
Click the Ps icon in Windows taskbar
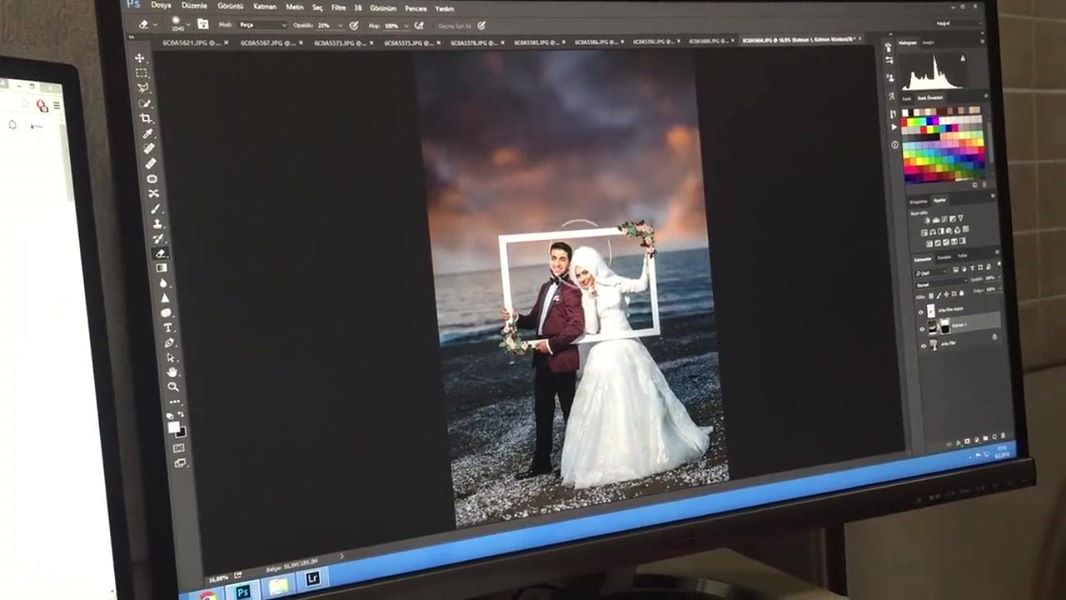pos(243,592)
